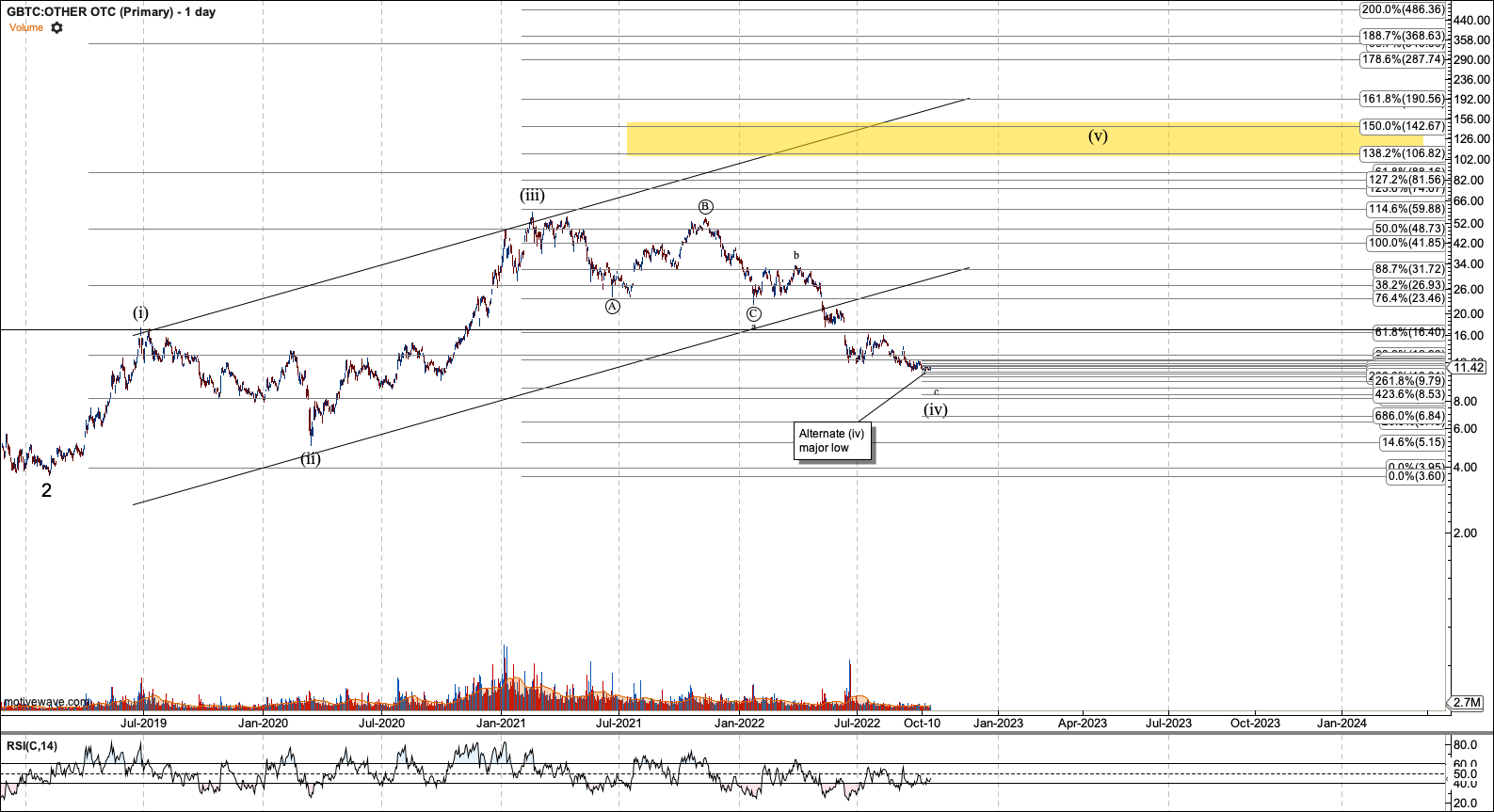Click the 261.8%(9.79) Fibonacci label
The width and height of the screenshot is (1494, 812).
point(1409,381)
